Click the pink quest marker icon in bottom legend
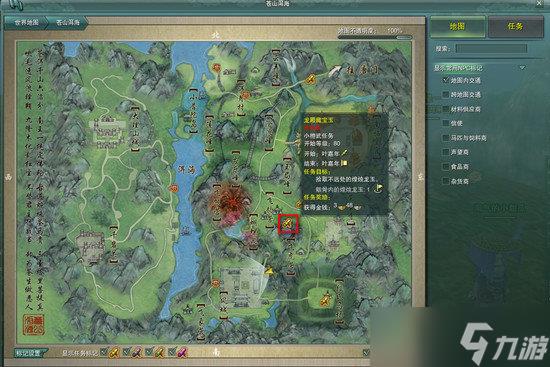Screen dimensions: 550x367 pyautogui.click(x=182, y=352)
